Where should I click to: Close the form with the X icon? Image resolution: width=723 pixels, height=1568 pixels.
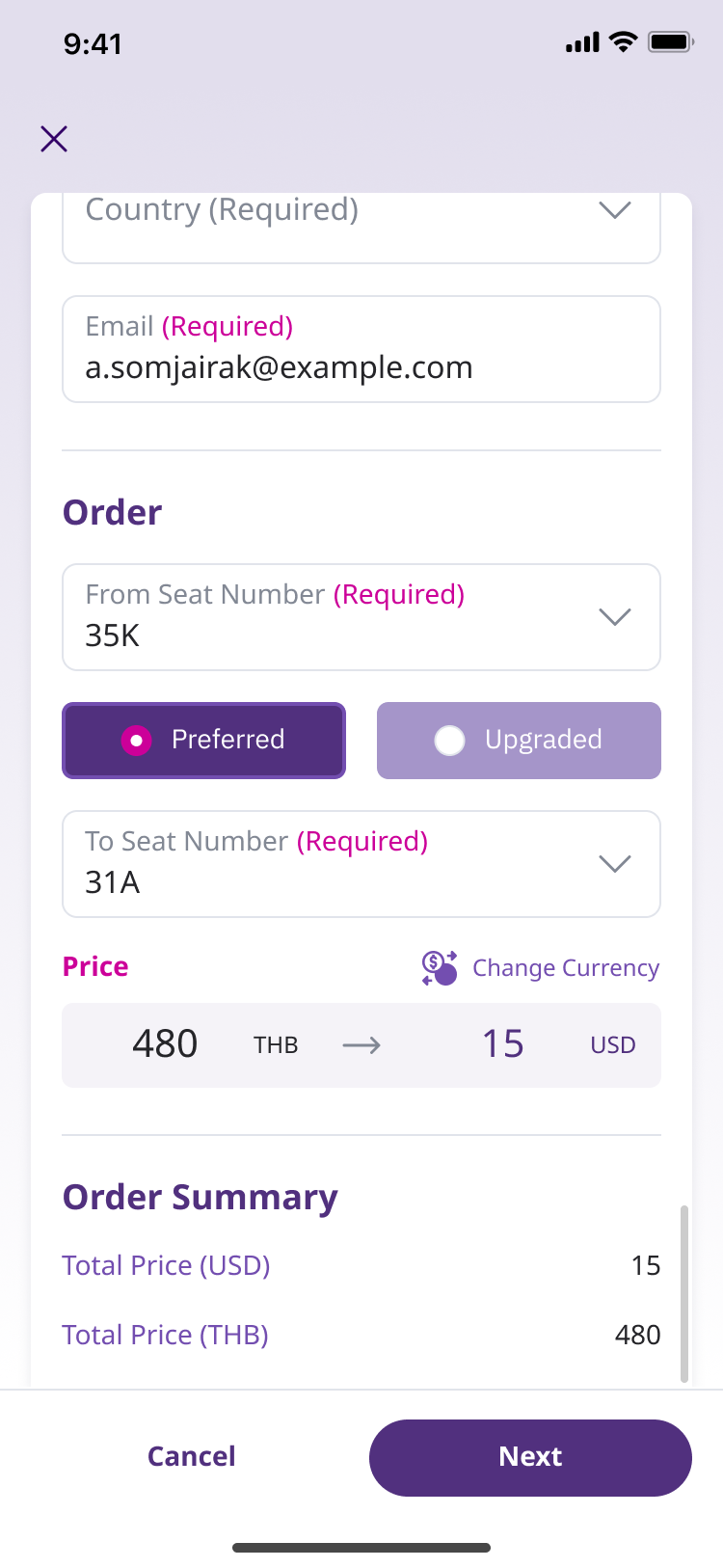coord(54,139)
